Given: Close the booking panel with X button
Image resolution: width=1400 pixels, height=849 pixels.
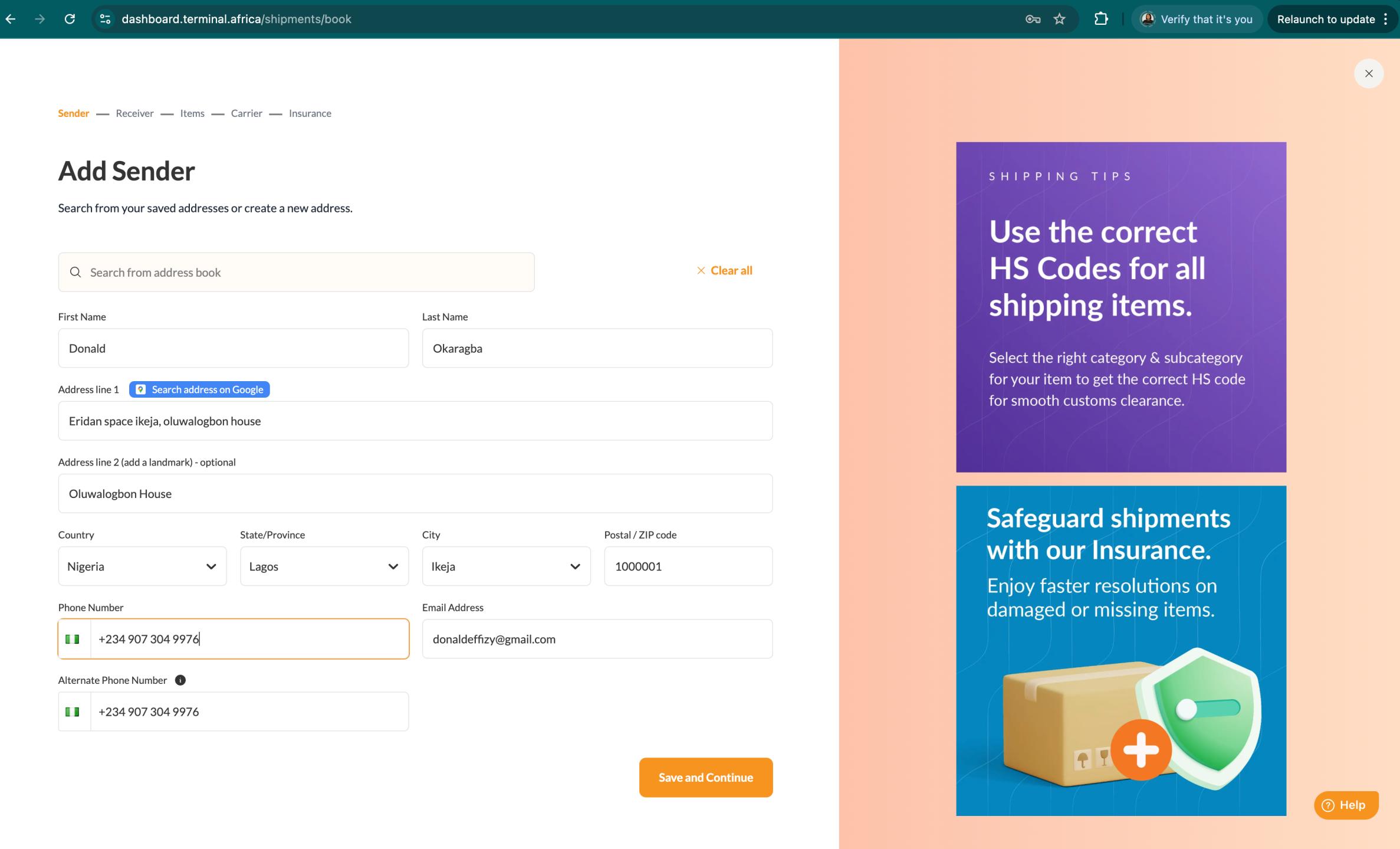Looking at the screenshot, I should (1368, 74).
